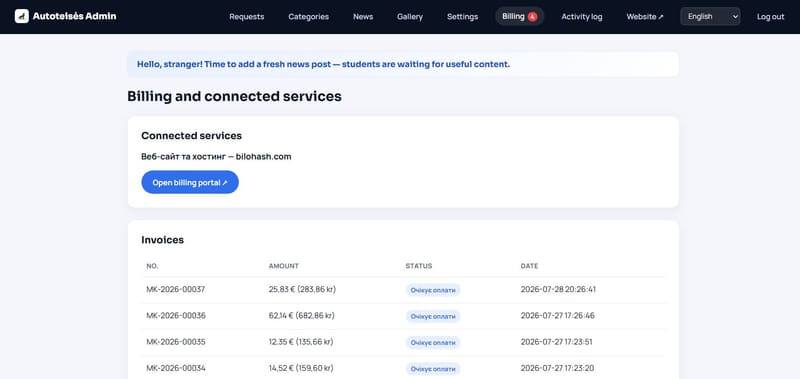Click the Date column header
800x379 pixels.
(529, 266)
